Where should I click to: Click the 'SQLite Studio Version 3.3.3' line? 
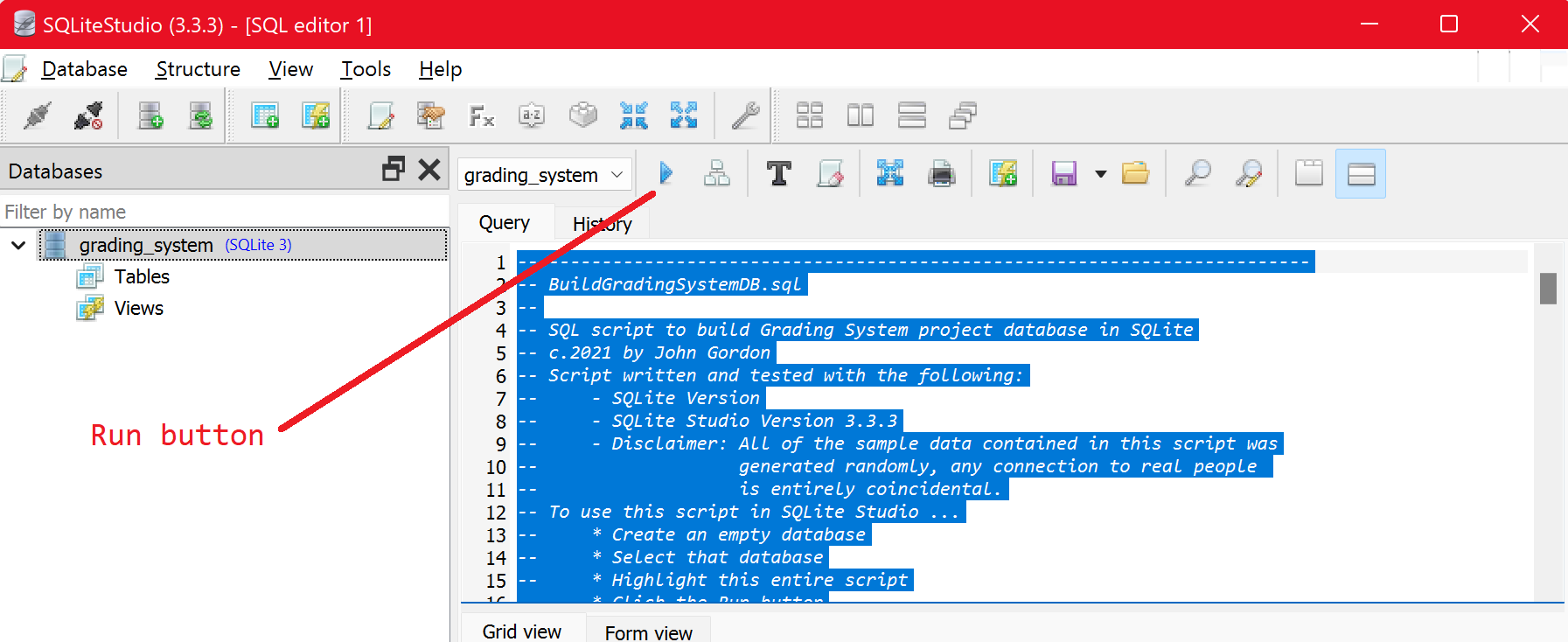pos(755,421)
